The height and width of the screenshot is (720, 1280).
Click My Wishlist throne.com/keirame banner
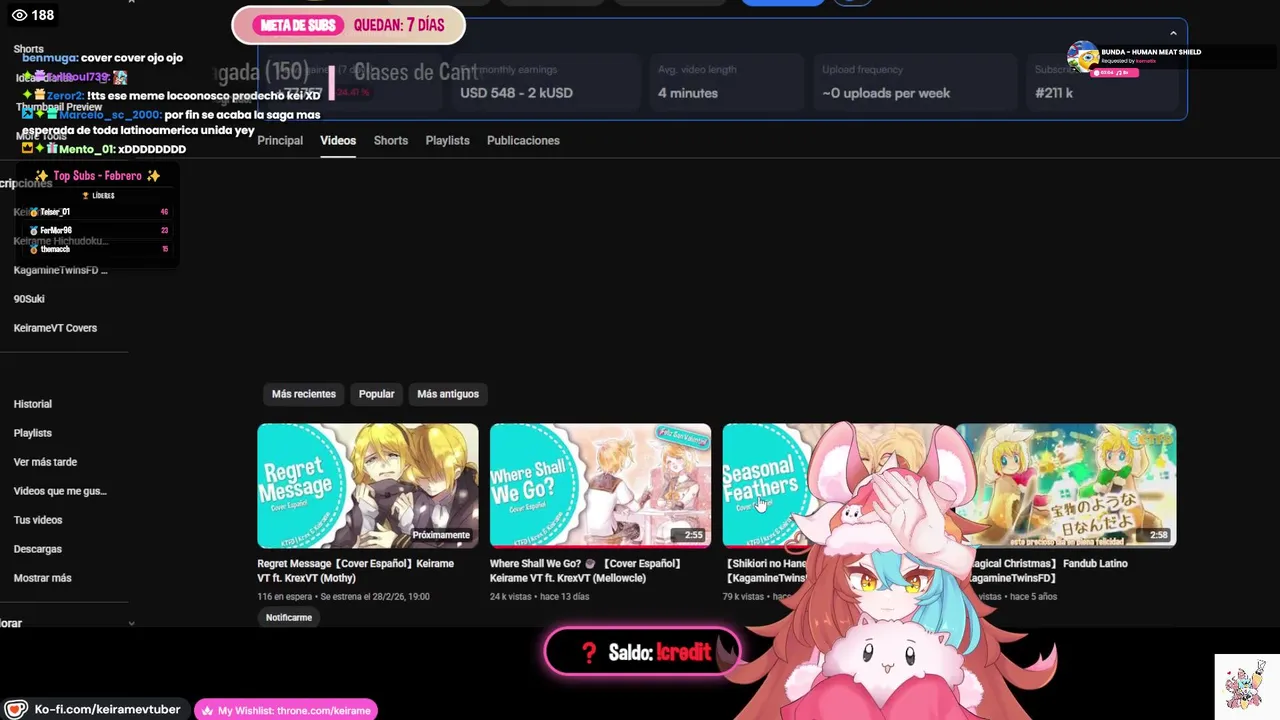(286, 710)
